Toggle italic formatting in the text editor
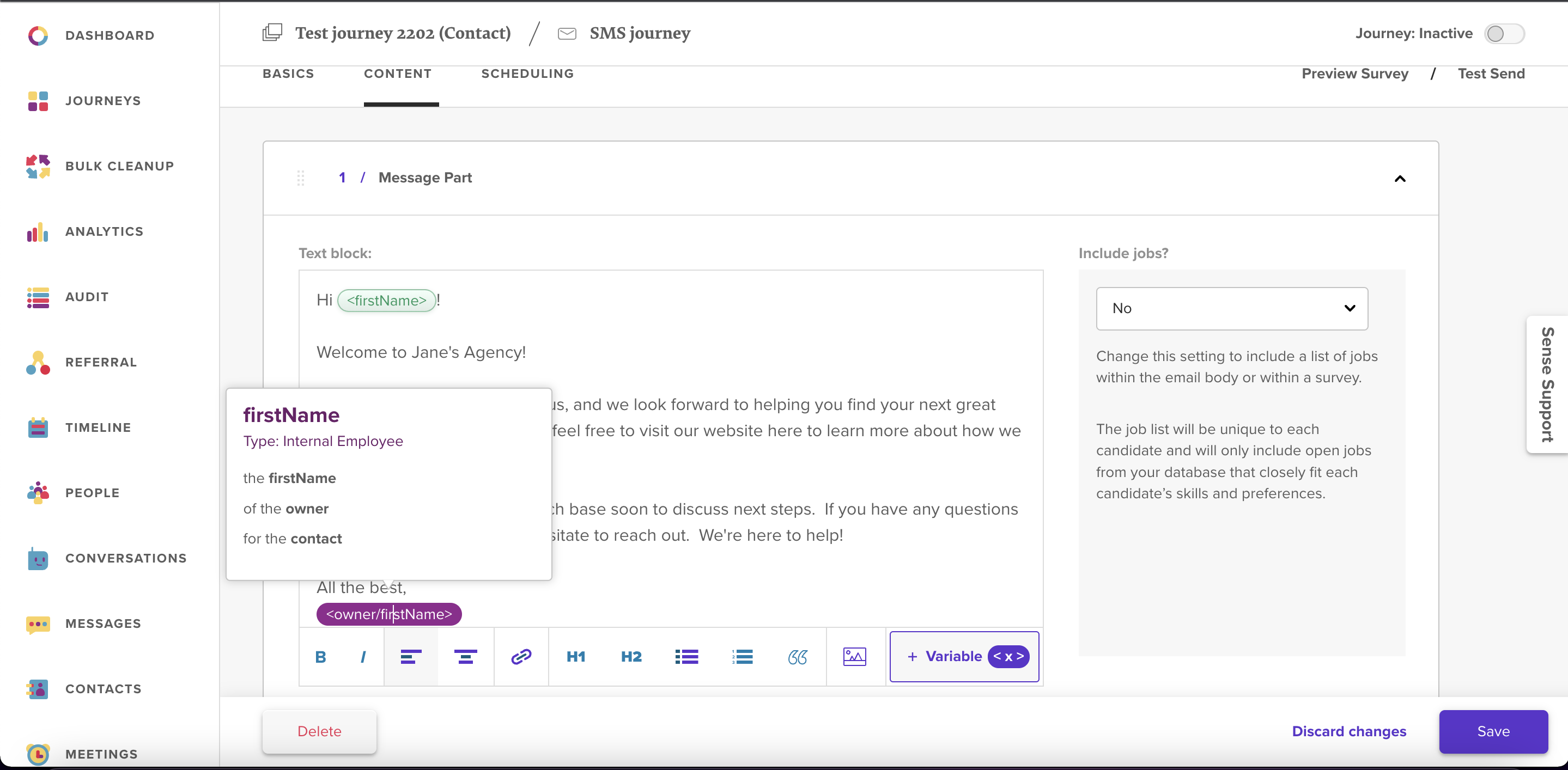Image resolution: width=1568 pixels, height=770 pixels. pos(363,656)
